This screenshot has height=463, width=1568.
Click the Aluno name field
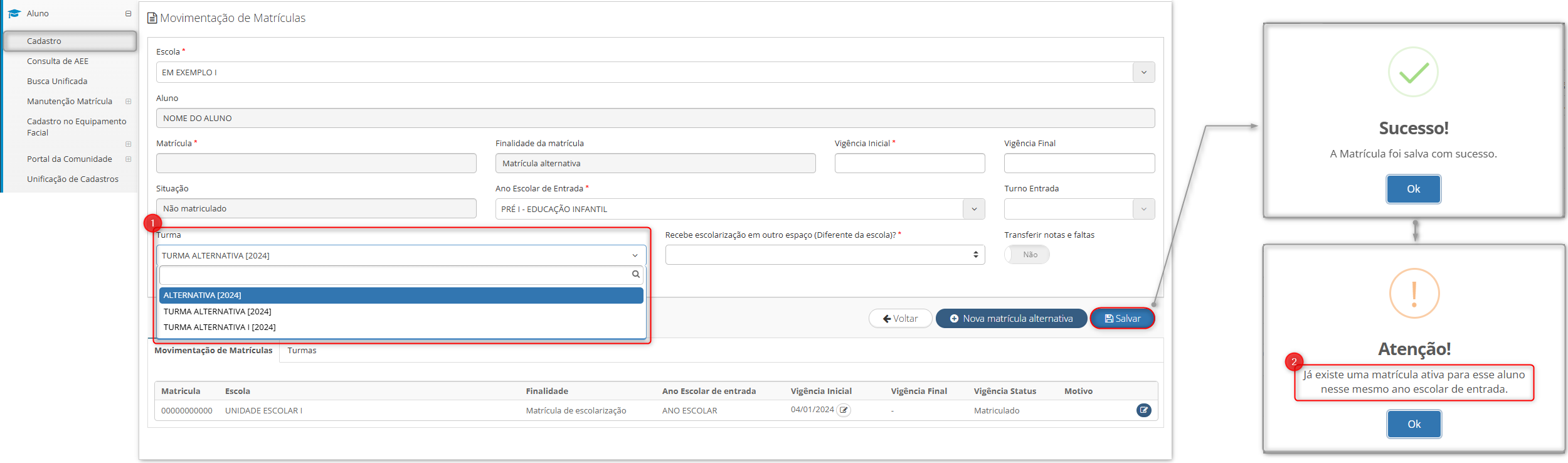coord(655,118)
